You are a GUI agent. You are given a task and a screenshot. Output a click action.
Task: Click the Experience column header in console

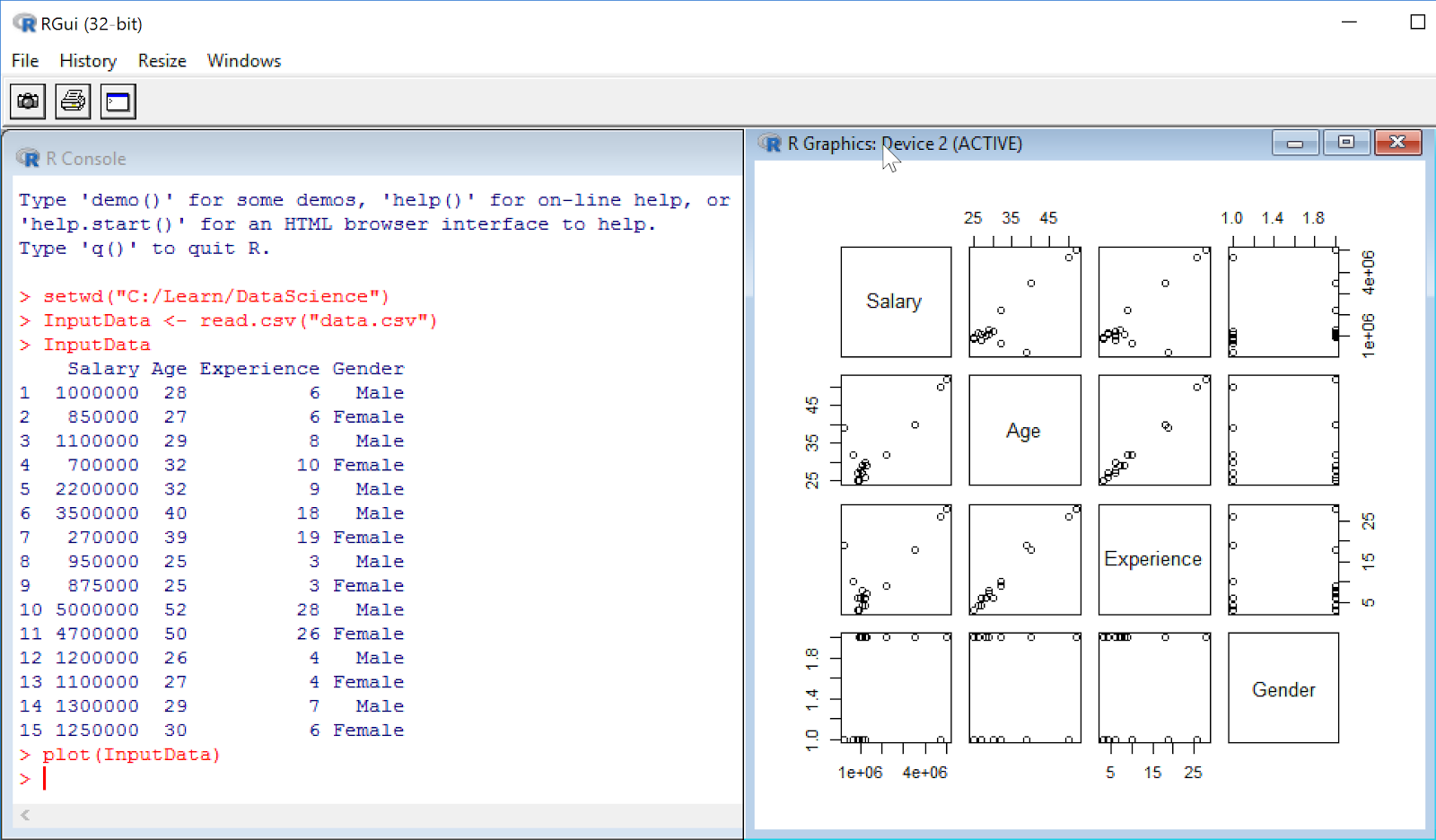259,369
